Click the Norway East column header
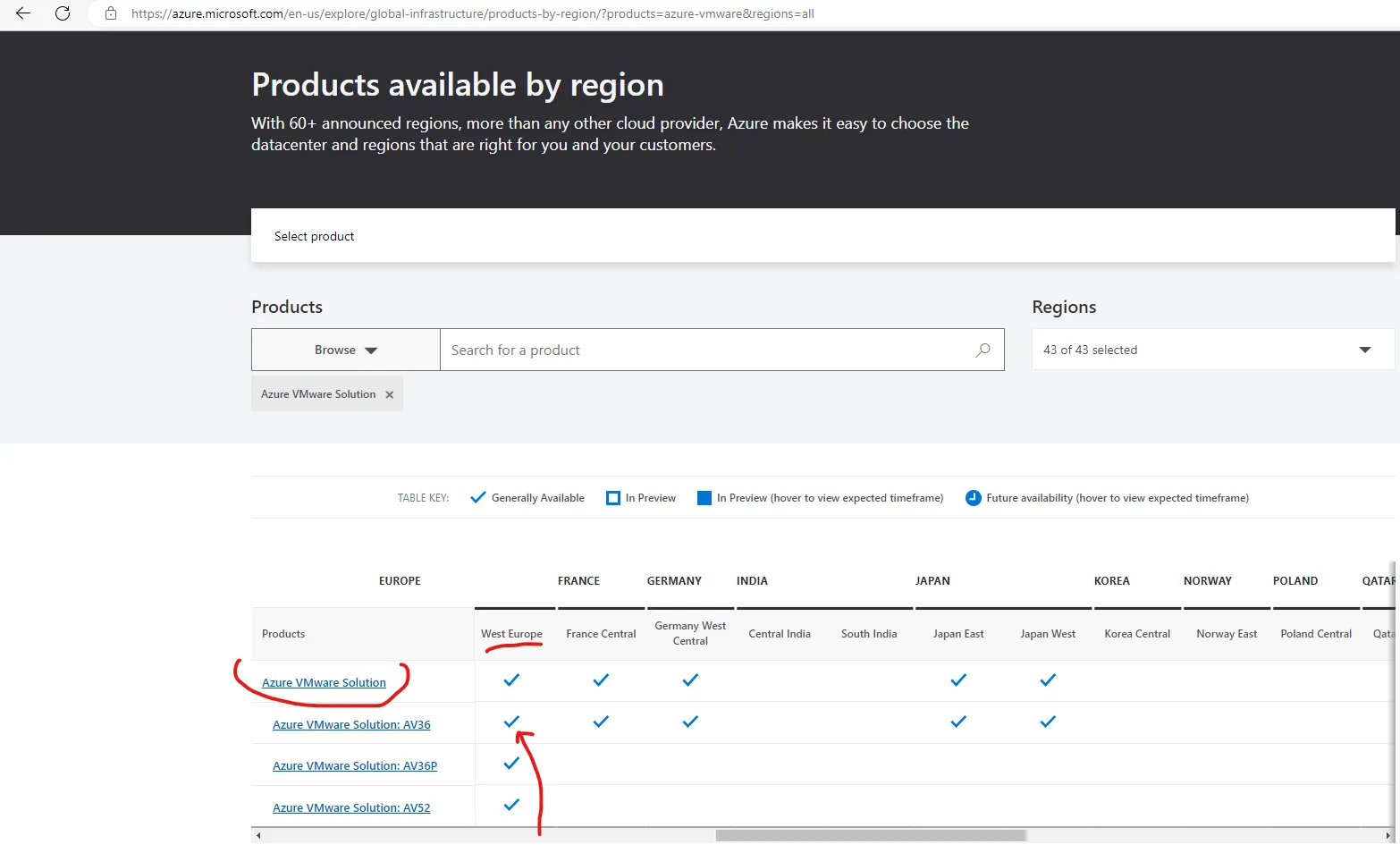Image resolution: width=1400 pixels, height=853 pixels. (x=1227, y=634)
